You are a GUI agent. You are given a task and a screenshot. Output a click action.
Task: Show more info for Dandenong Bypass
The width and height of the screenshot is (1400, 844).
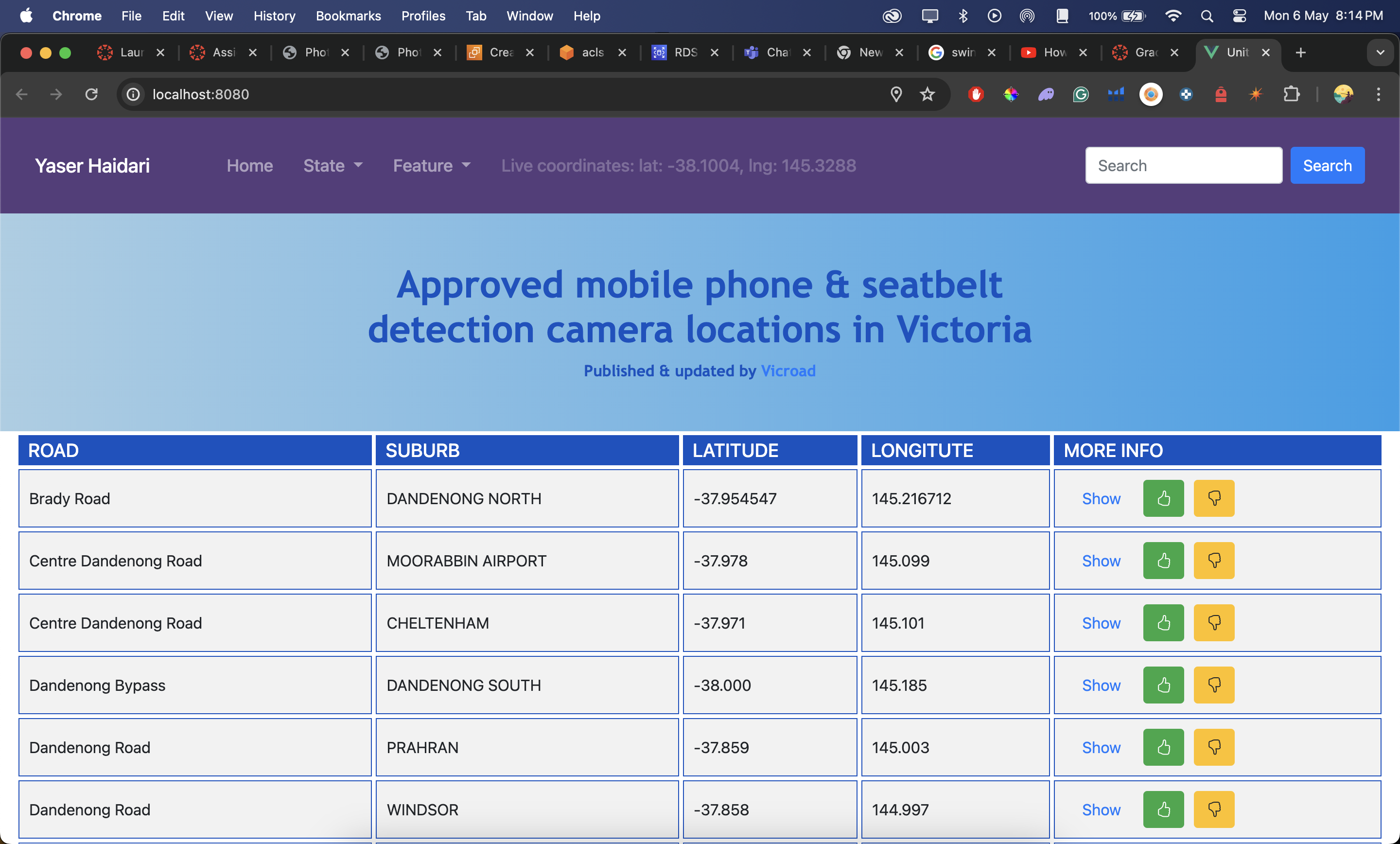[1101, 685]
